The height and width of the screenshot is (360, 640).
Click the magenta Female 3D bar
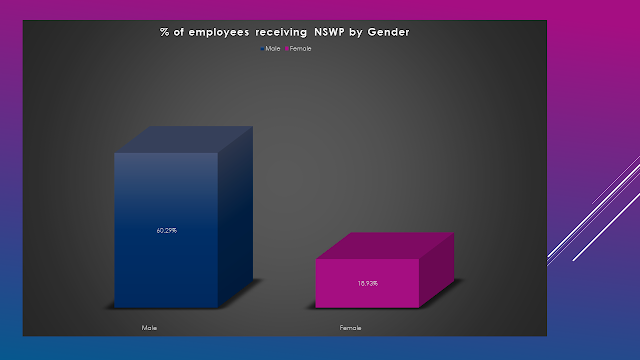(384, 270)
